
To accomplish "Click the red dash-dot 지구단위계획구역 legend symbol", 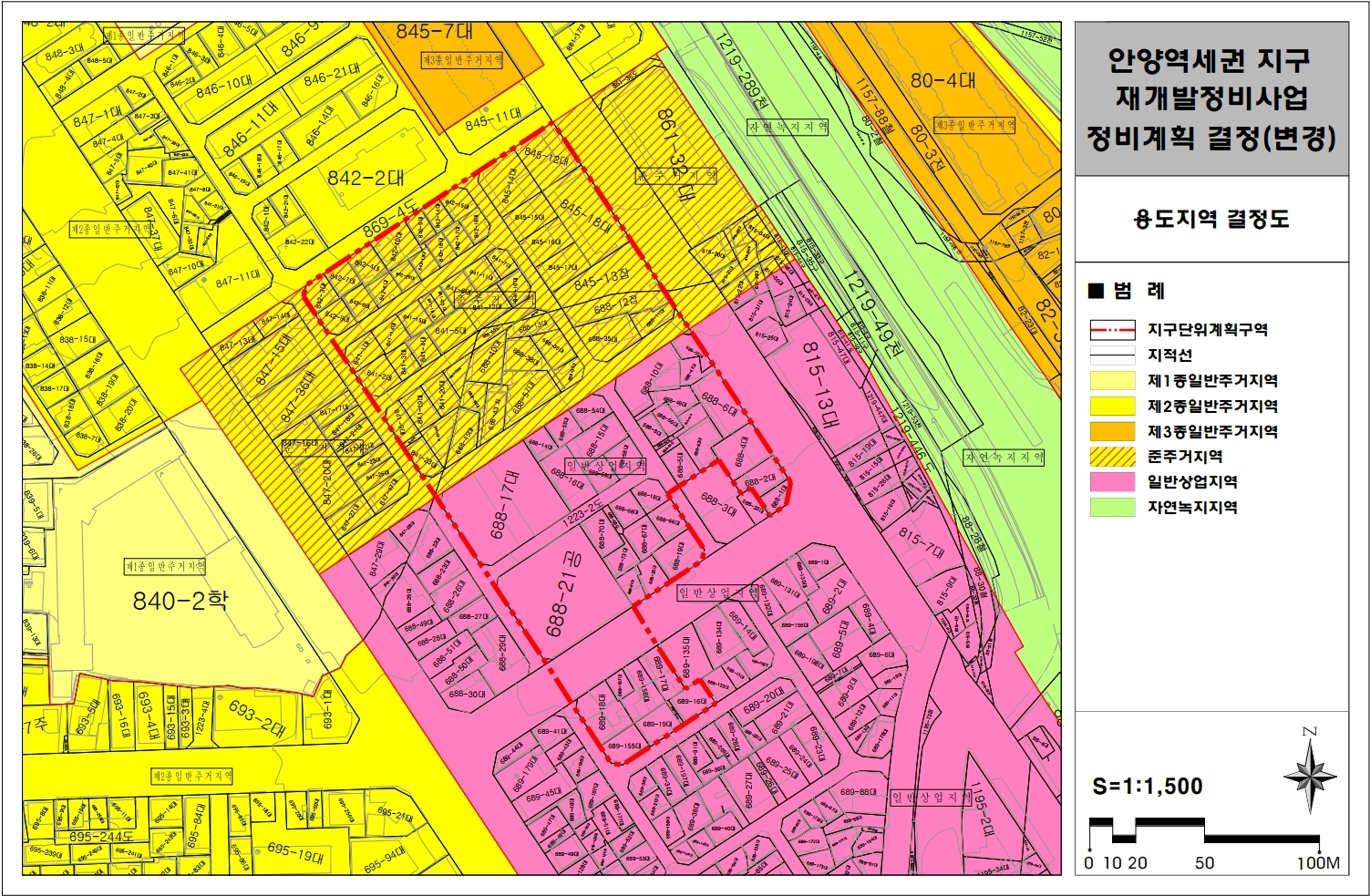I will pos(1112,330).
